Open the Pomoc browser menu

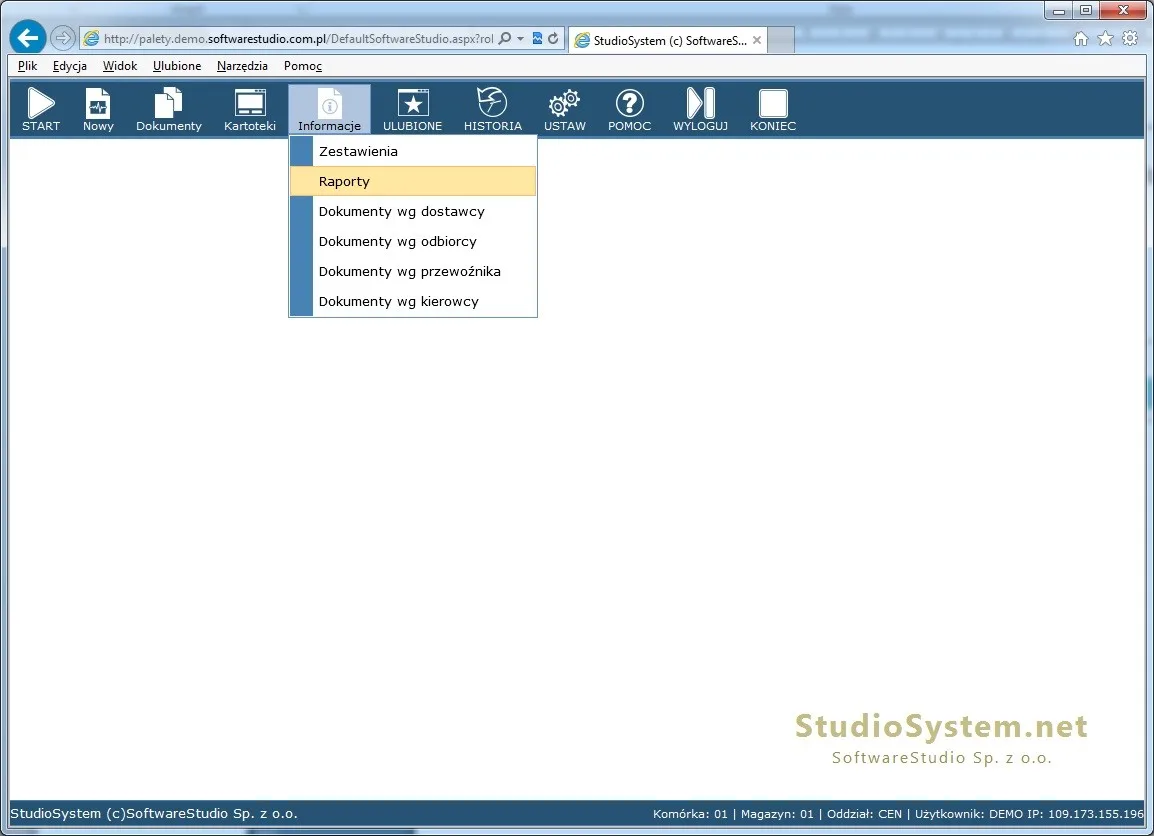[302, 65]
